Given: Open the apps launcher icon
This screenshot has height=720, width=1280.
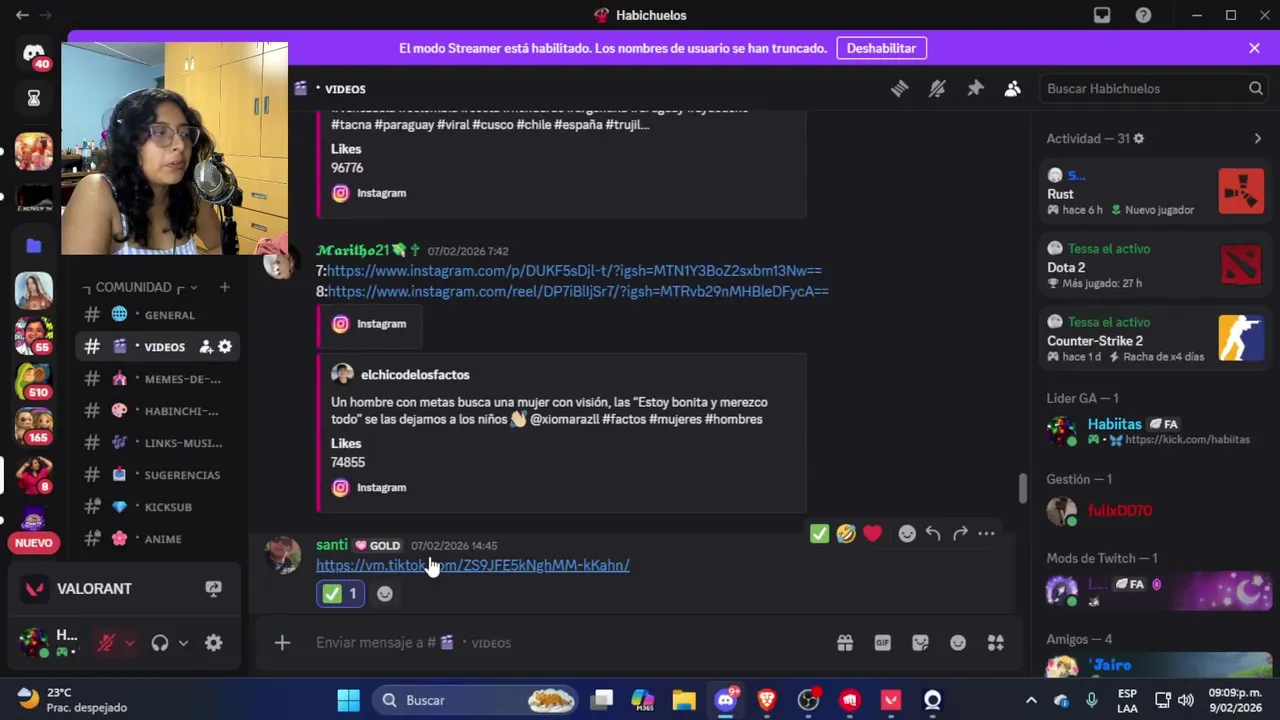Looking at the screenshot, I should (x=995, y=643).
